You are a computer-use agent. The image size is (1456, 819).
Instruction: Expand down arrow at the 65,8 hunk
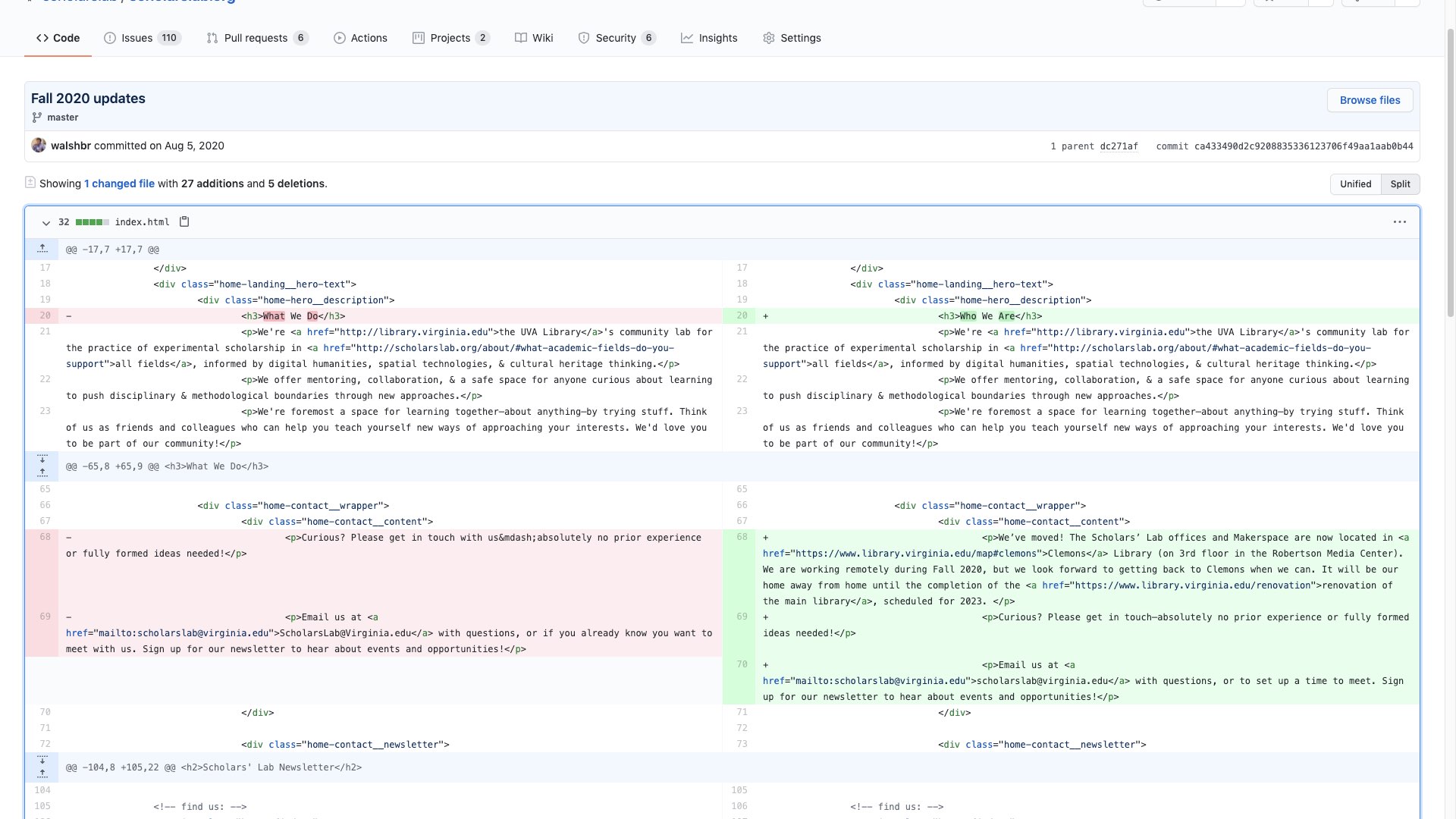click(42, 460)
